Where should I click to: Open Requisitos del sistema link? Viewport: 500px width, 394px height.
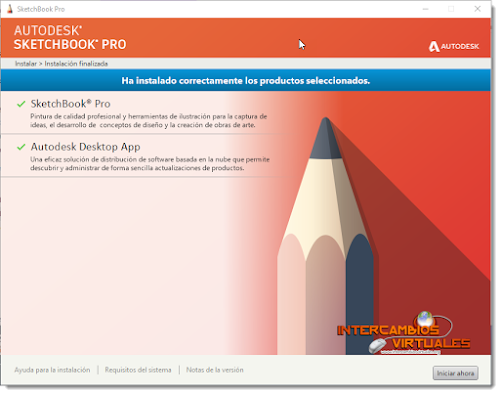pos(138,370)
